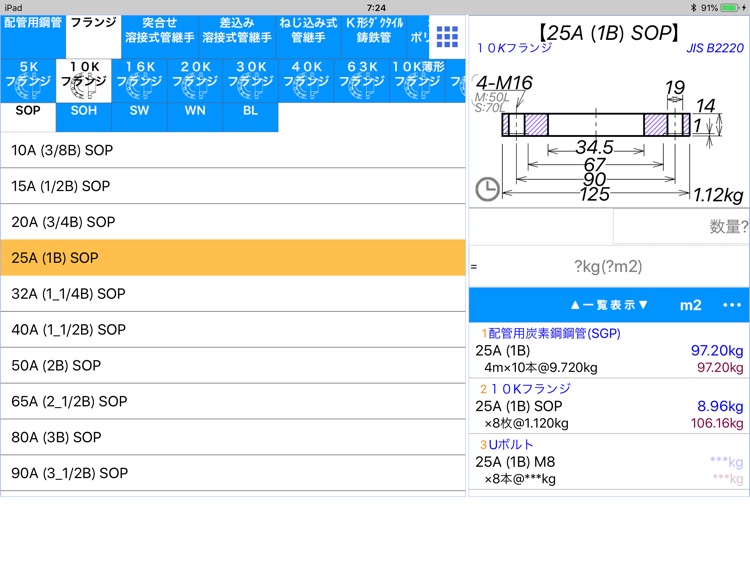Select the 5K フランジ icon tab
This screenshot has height=563, width=750.
coord(28,80)
